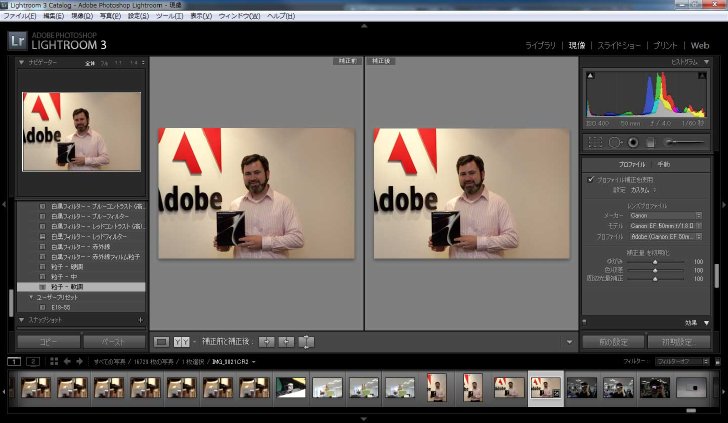Hide the bottom filmstrip panel
The width and height of the screenshot is (728, 423).
tap(364, 419)
